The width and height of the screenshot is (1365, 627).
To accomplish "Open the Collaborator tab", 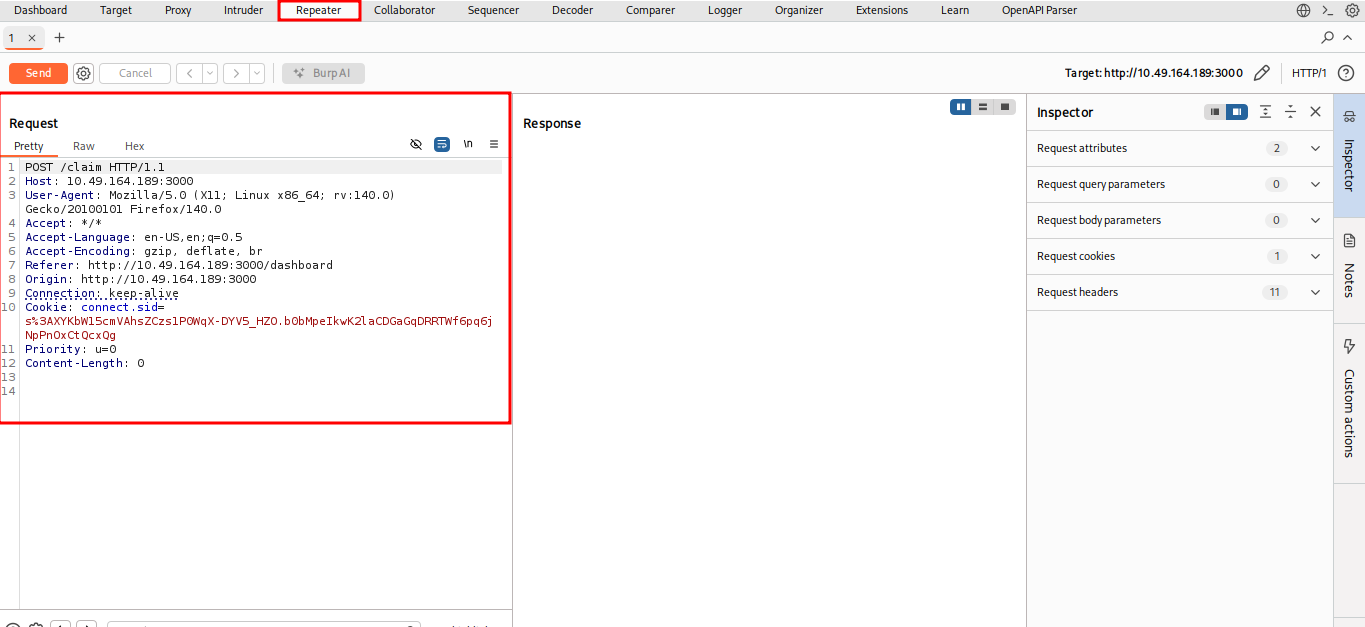I will coord(405,10).
